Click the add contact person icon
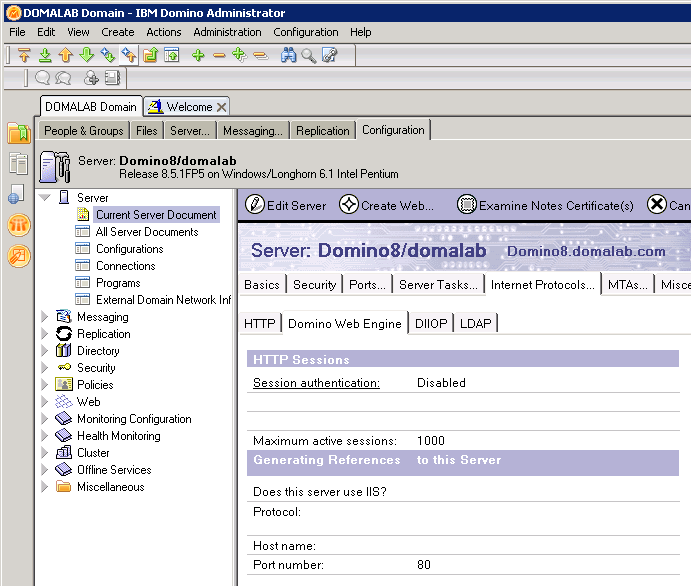 tap(91, 78)
